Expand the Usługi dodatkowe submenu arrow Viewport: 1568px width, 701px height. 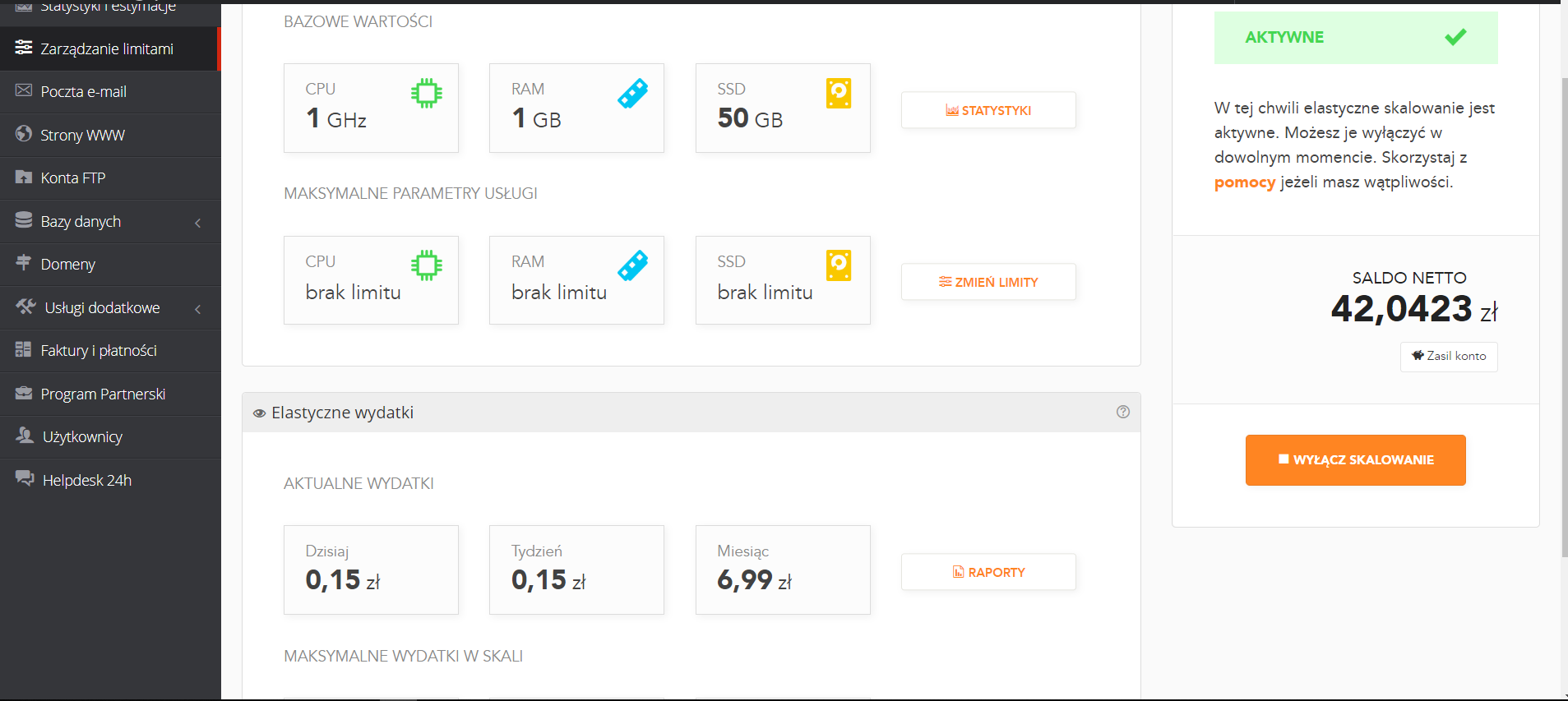(197, 309)
